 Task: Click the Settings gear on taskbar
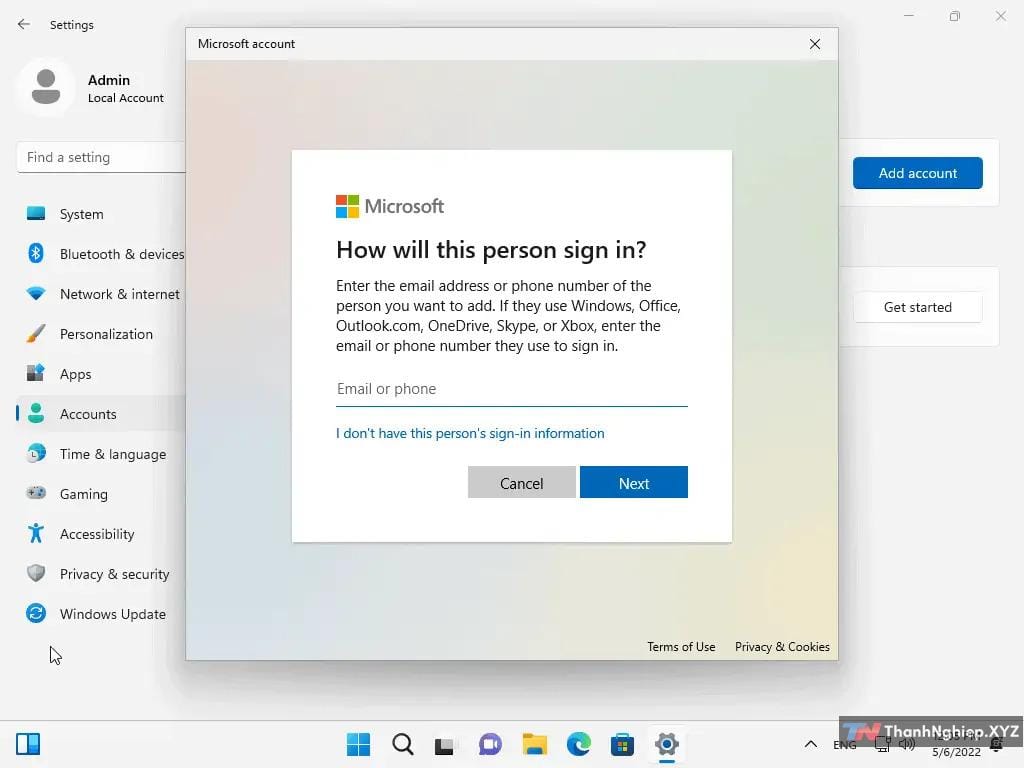pyautogui.click(x=667, y=744)
